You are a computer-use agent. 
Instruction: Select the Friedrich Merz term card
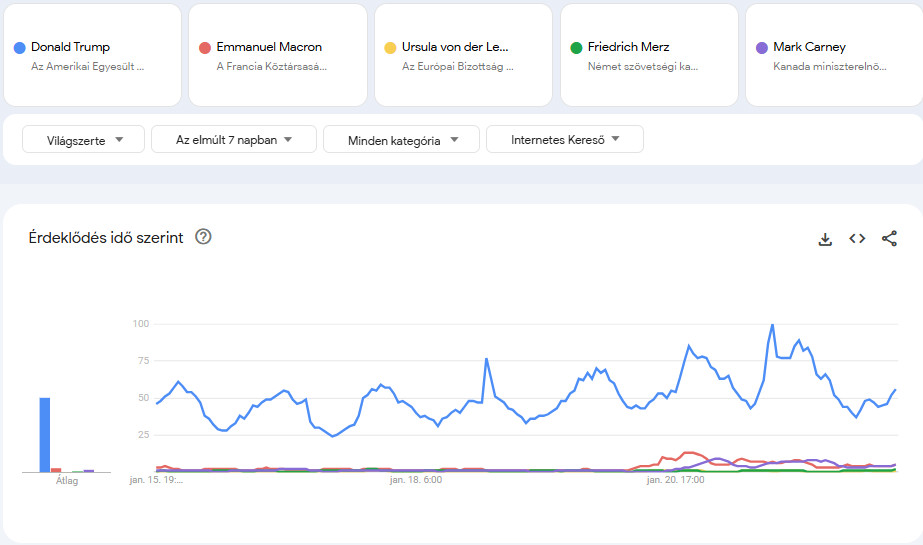coord(649,55)
